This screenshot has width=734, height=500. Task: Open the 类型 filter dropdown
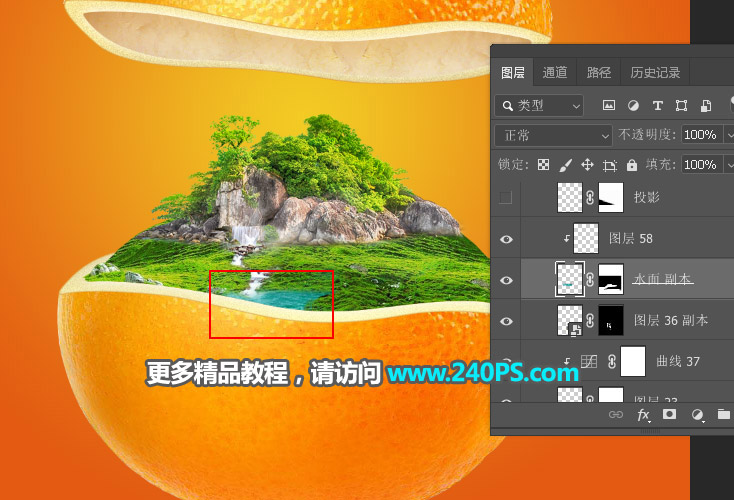[539, 106]
